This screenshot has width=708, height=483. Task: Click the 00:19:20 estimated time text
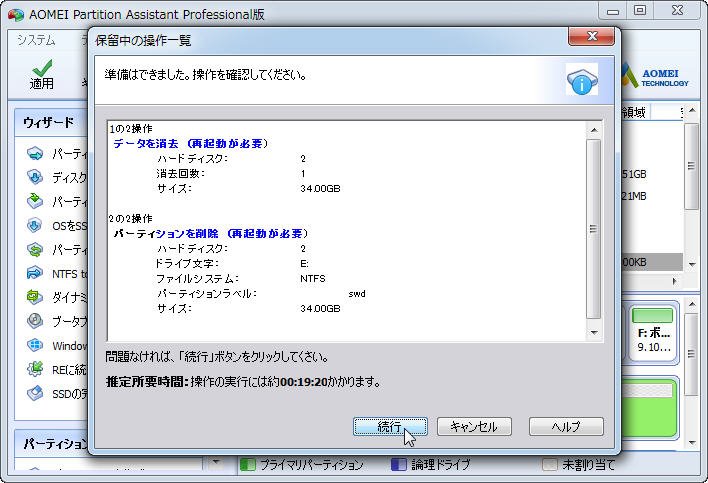(304, 382)
